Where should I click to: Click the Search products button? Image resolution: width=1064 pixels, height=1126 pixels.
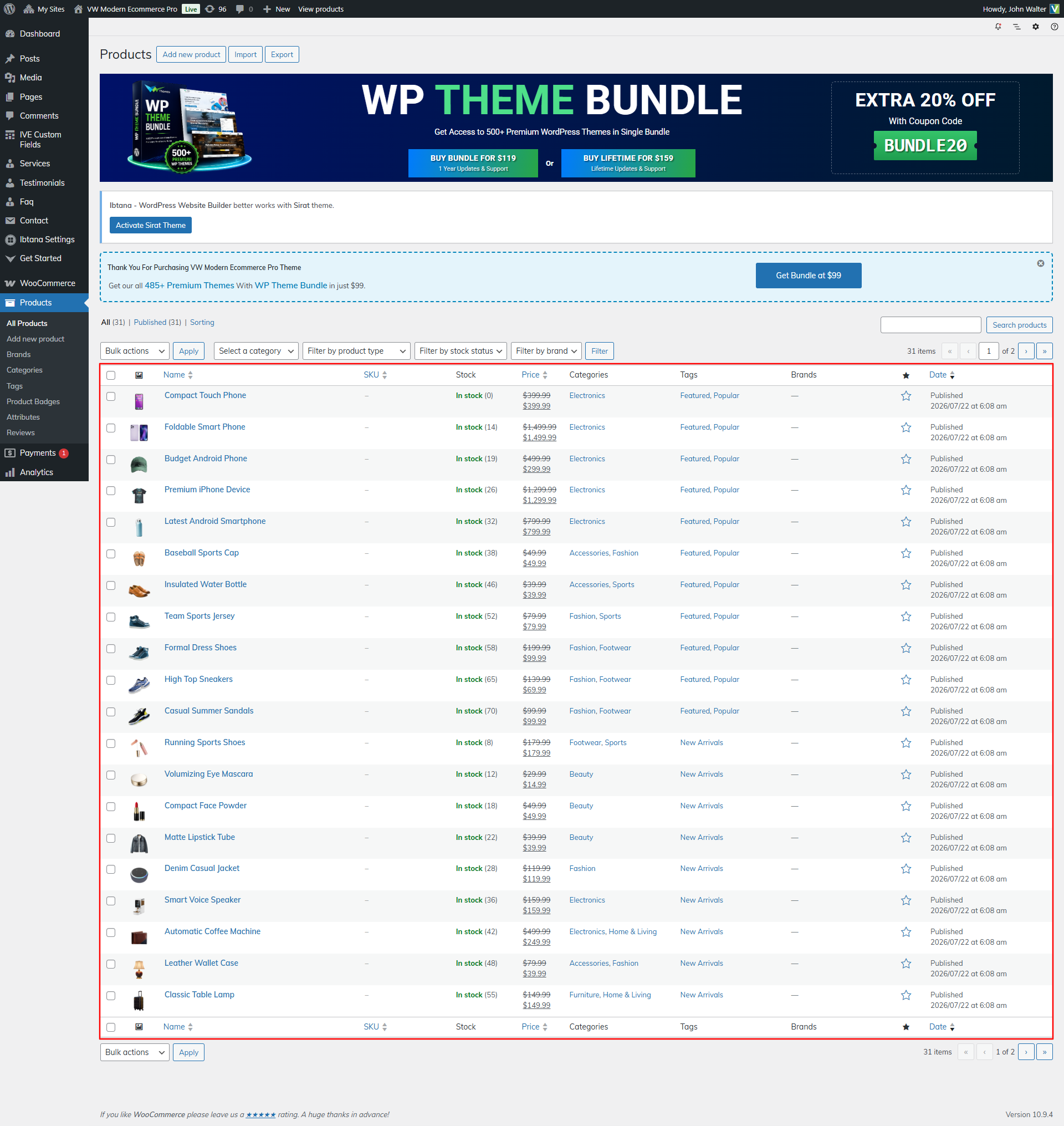pos(1019,325)
